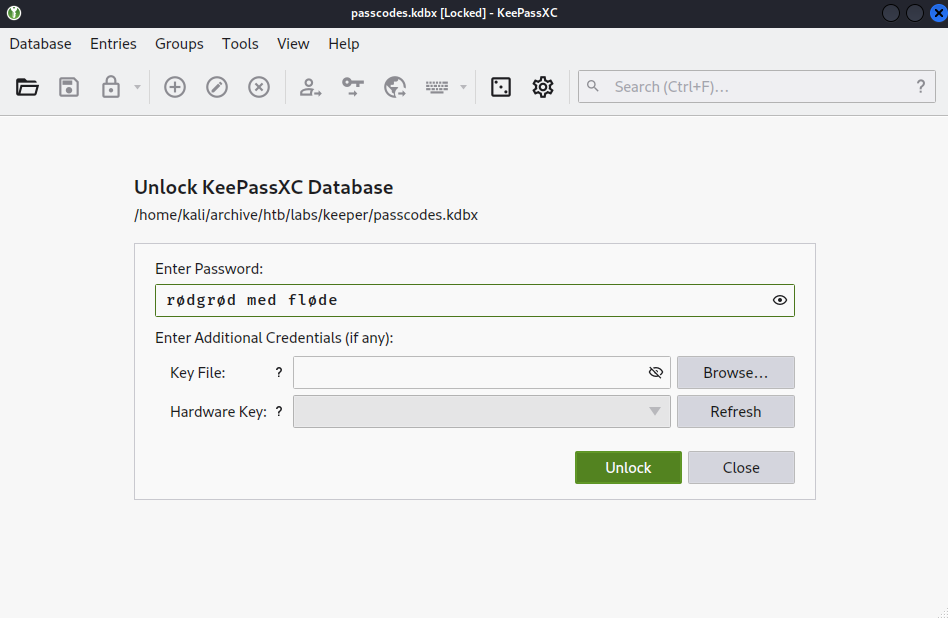Click the magnifier icon in search box
Viewport: 948px width, 618px height.
click(593, 86)
